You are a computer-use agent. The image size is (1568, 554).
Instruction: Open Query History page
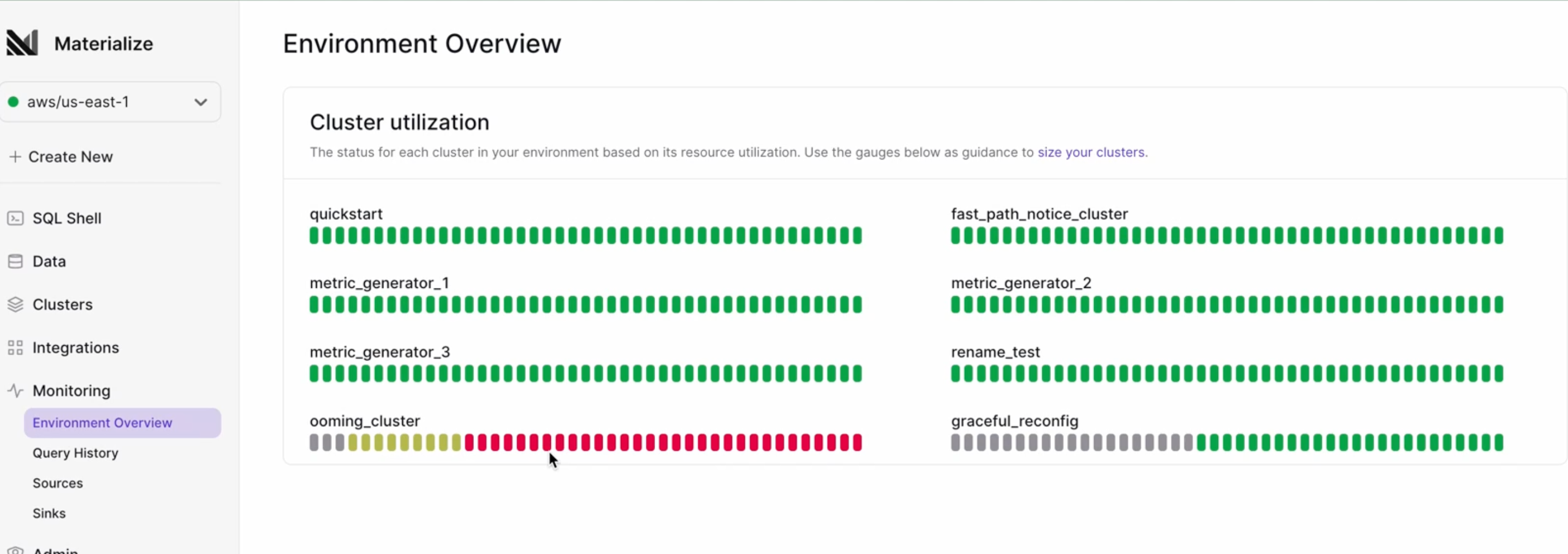click(x=75, y=453)
